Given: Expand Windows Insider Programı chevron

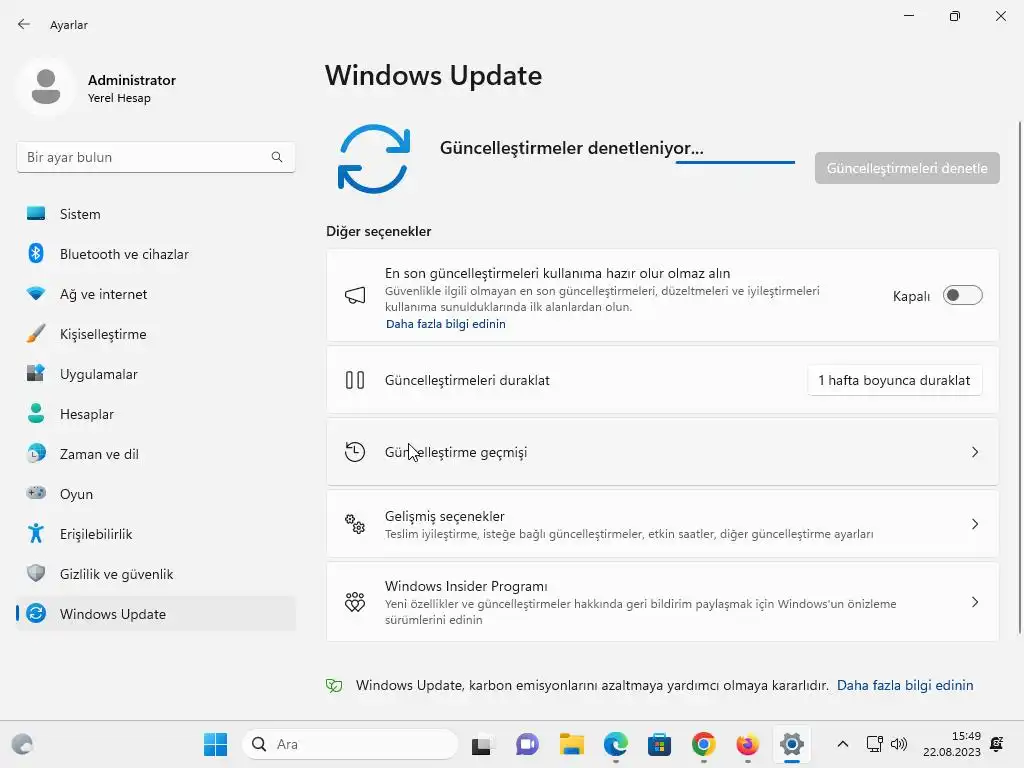Looking at the screenshot, I should click(x=974, y=601).
